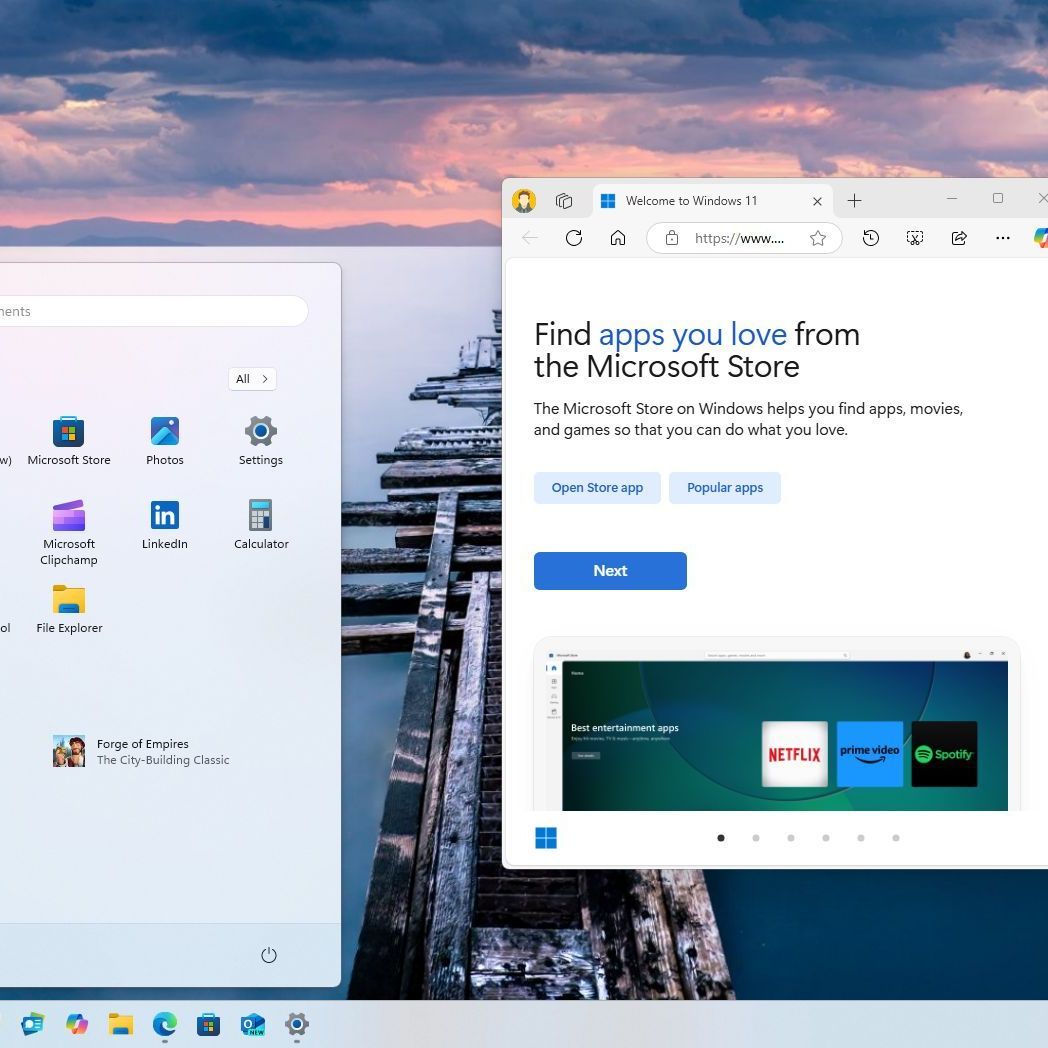Add page to favorites with star icon

pos(817,238)
